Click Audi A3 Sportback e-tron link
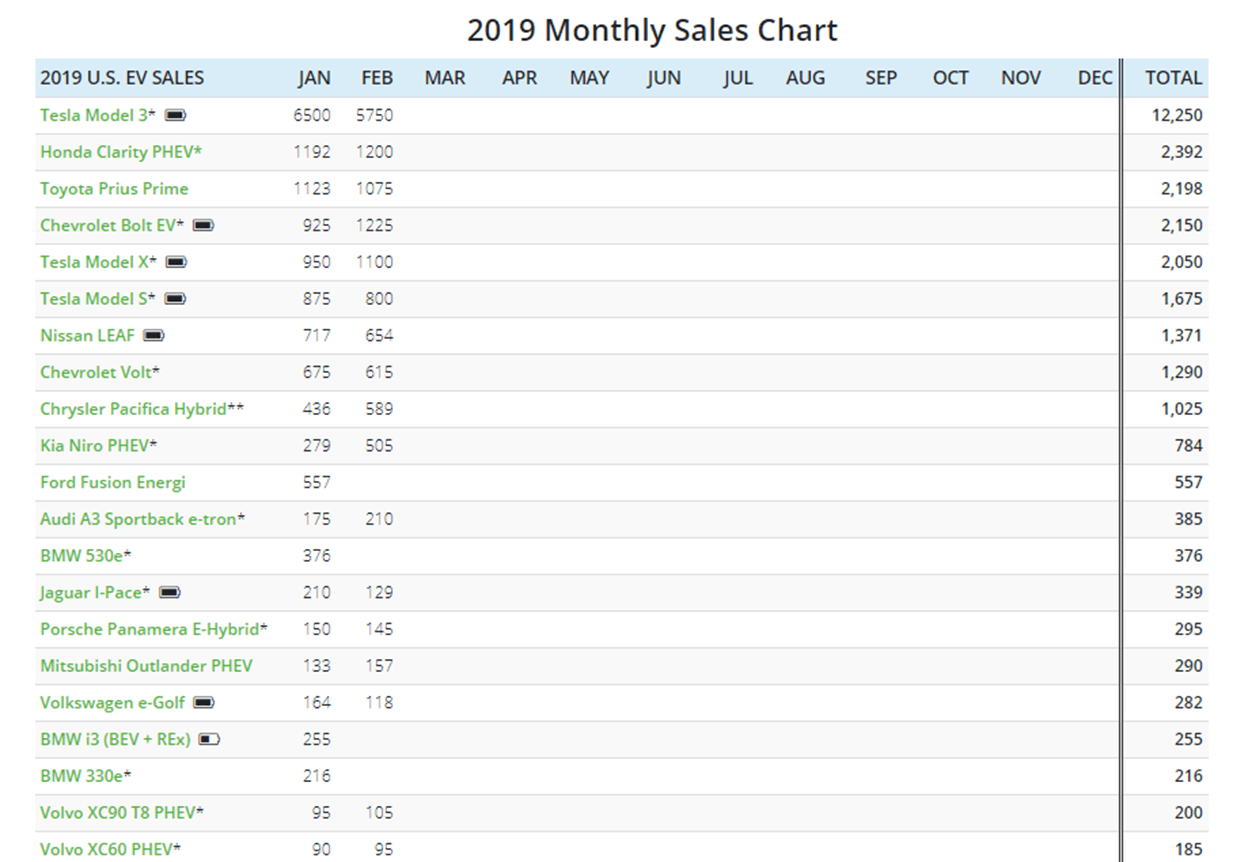This screenshot has height=862, width=1248. coord(142,519)
